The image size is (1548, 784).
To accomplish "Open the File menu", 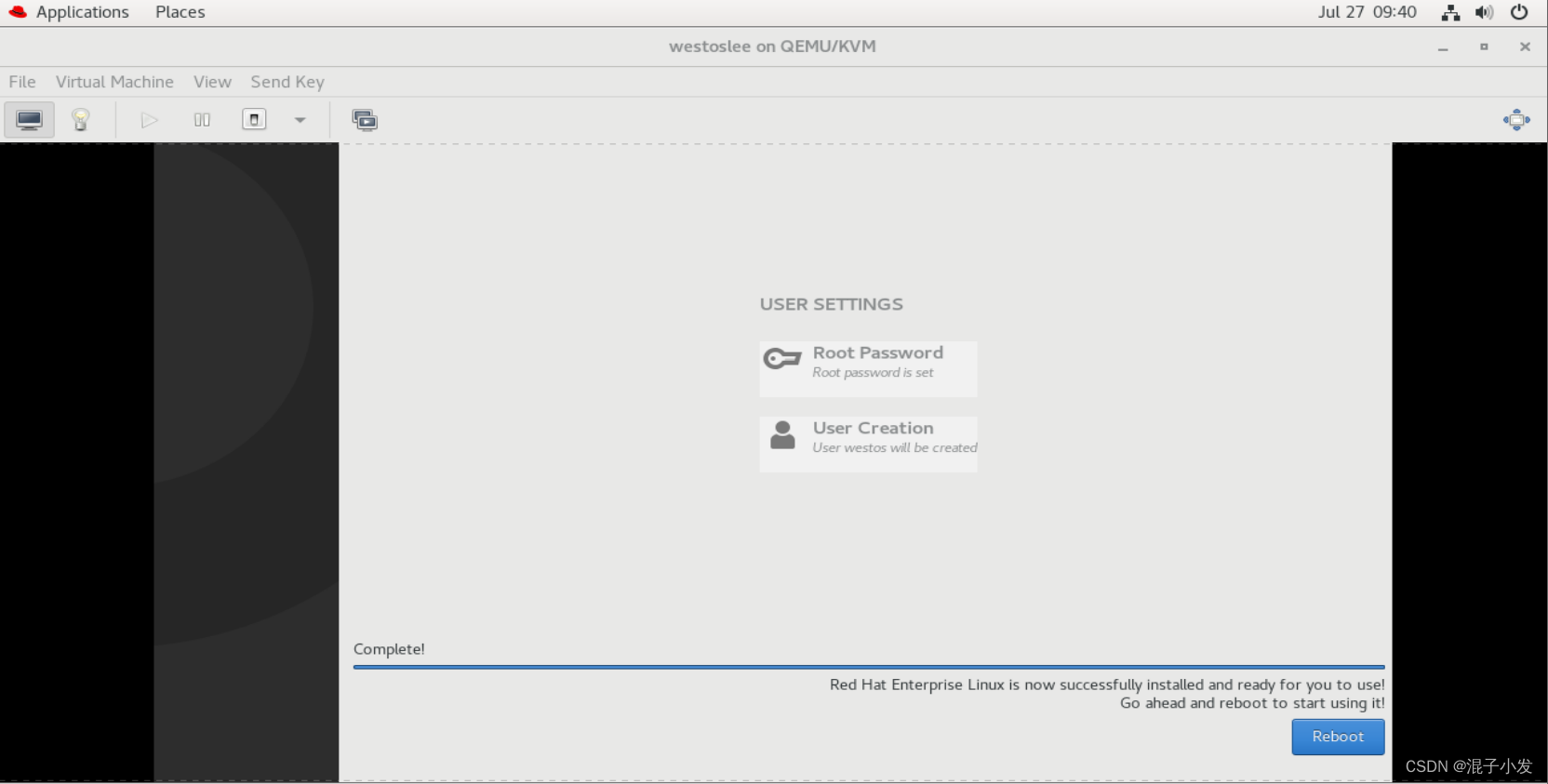I will tap(22, 82).
